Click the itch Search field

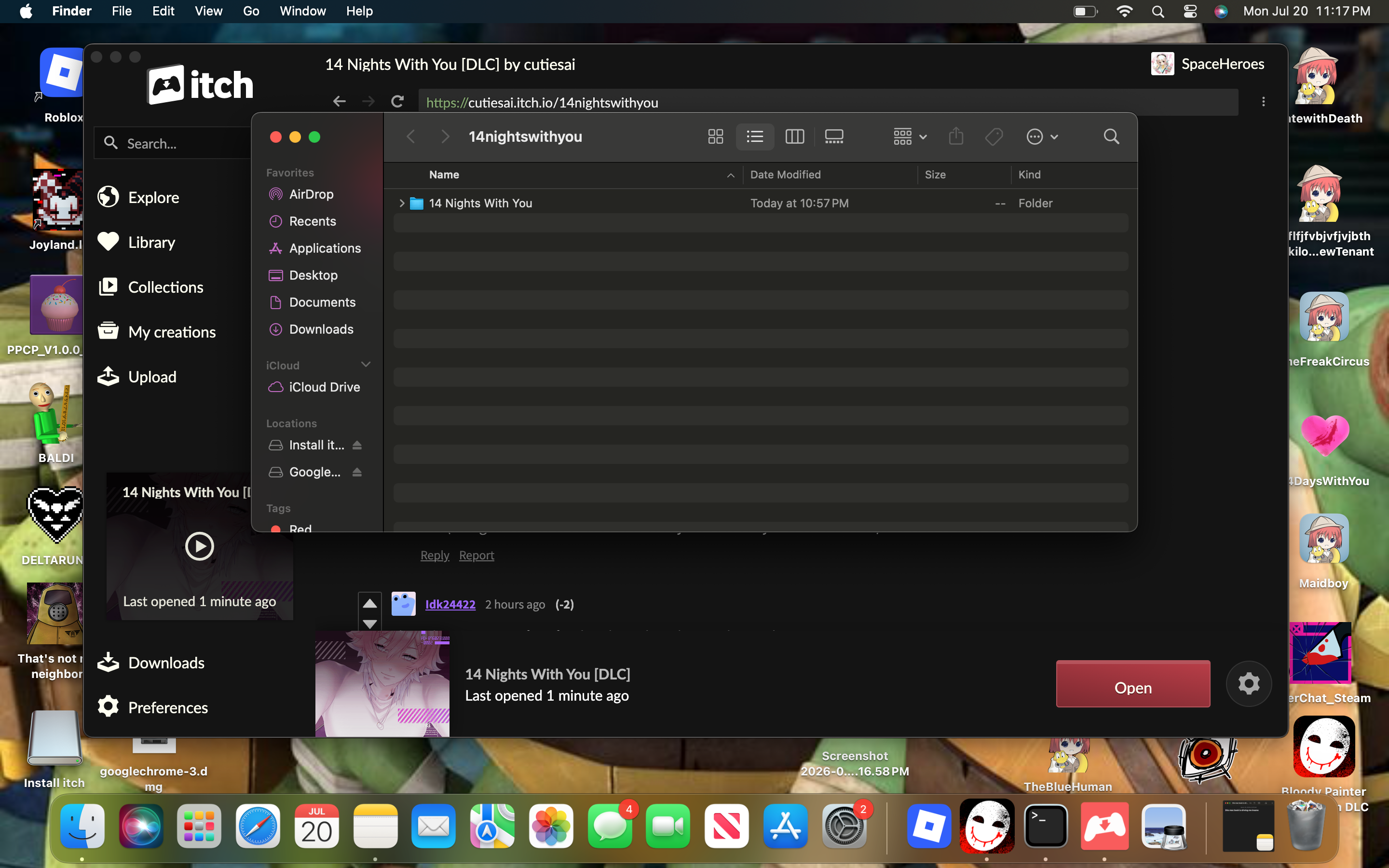click(172, 143)
